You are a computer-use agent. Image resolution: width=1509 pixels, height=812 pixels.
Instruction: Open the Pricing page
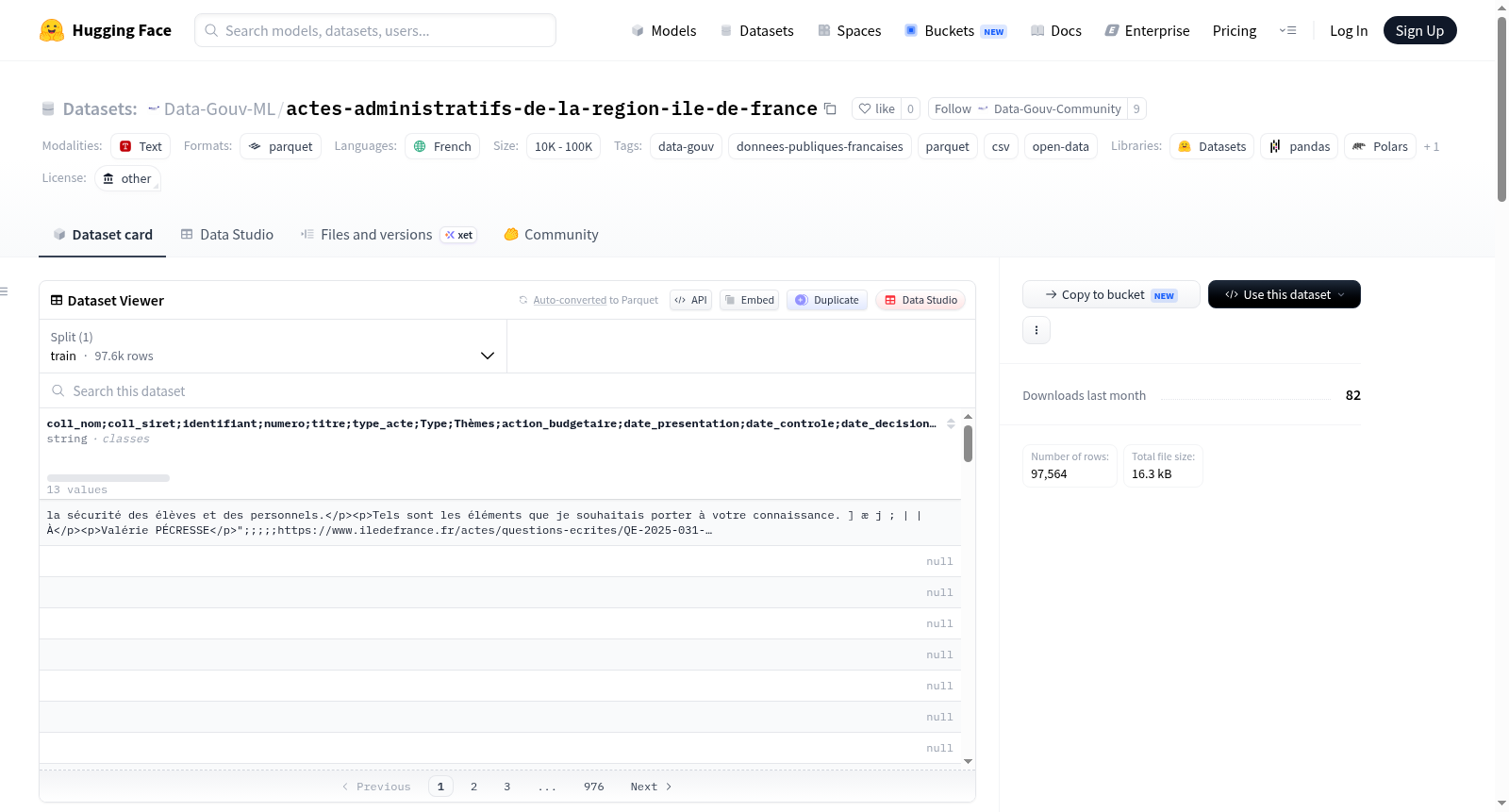(x=1235, y=30)
